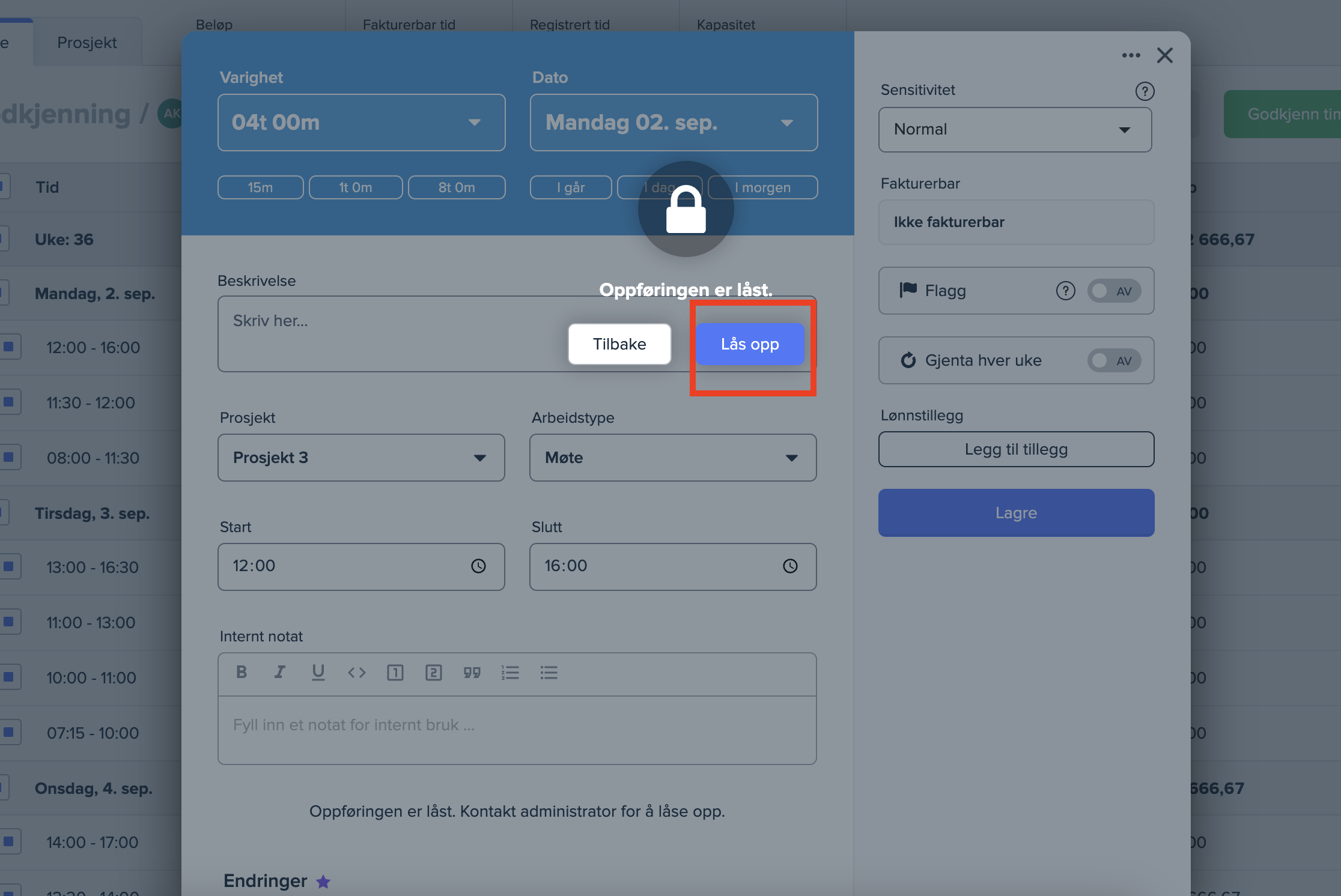The image size is (1341, 896).
Task: Insert numbered list in Internt notat
Action: (x=510, y=672)
